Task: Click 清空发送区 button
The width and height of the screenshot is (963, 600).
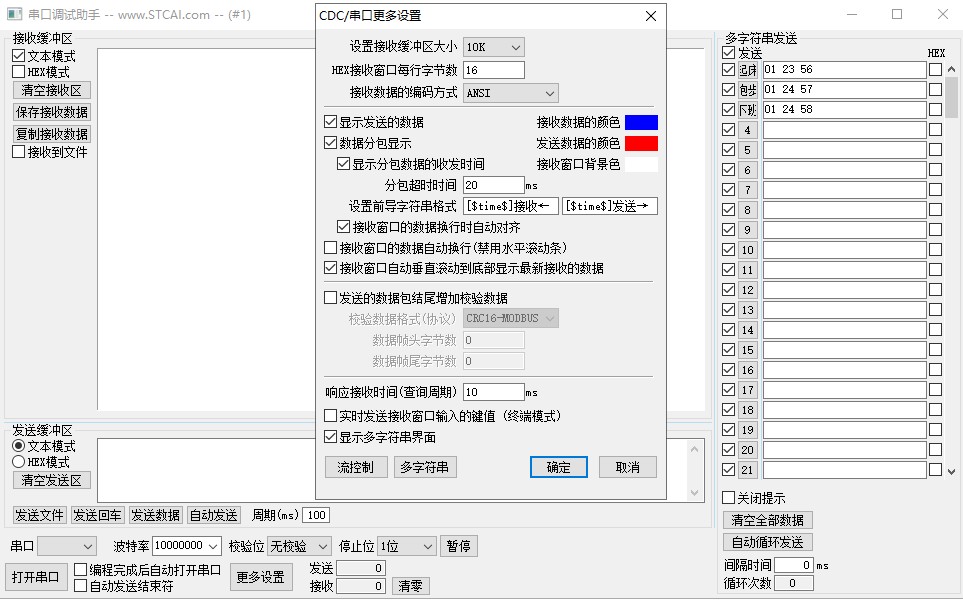Action: click(52, 480)
